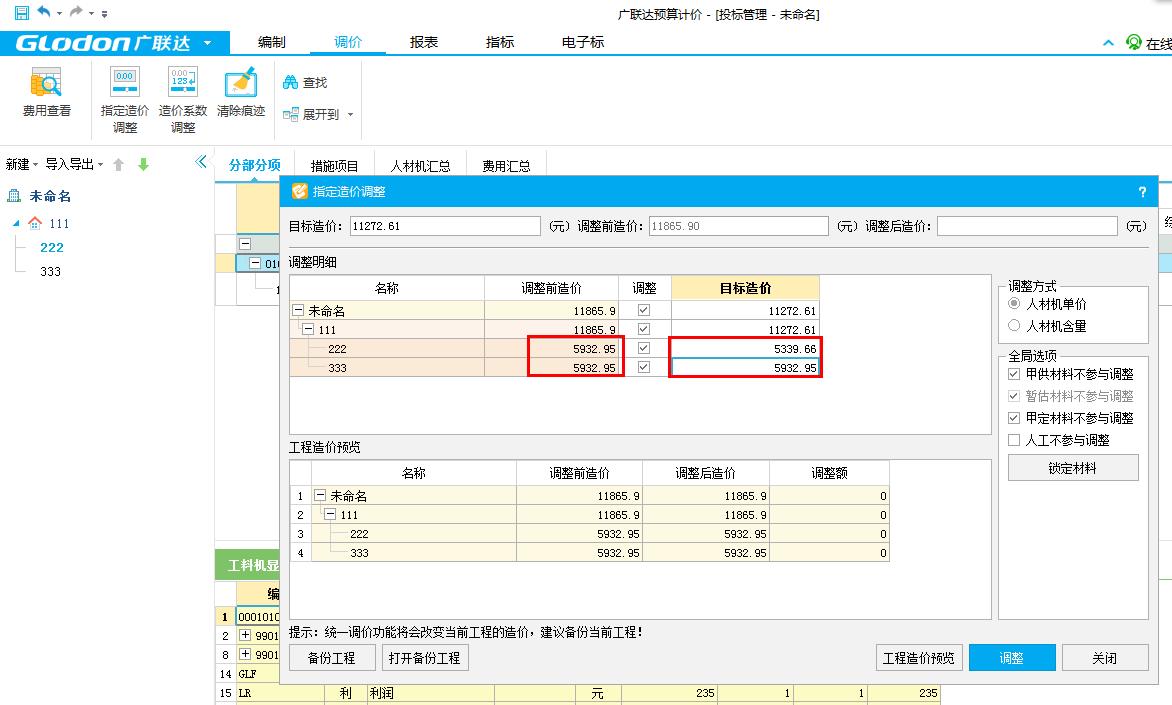This screenshot has width=1172, height=705.
Task: Collapse 111 in 工程造价预览 table
Action: coord(330,514)
